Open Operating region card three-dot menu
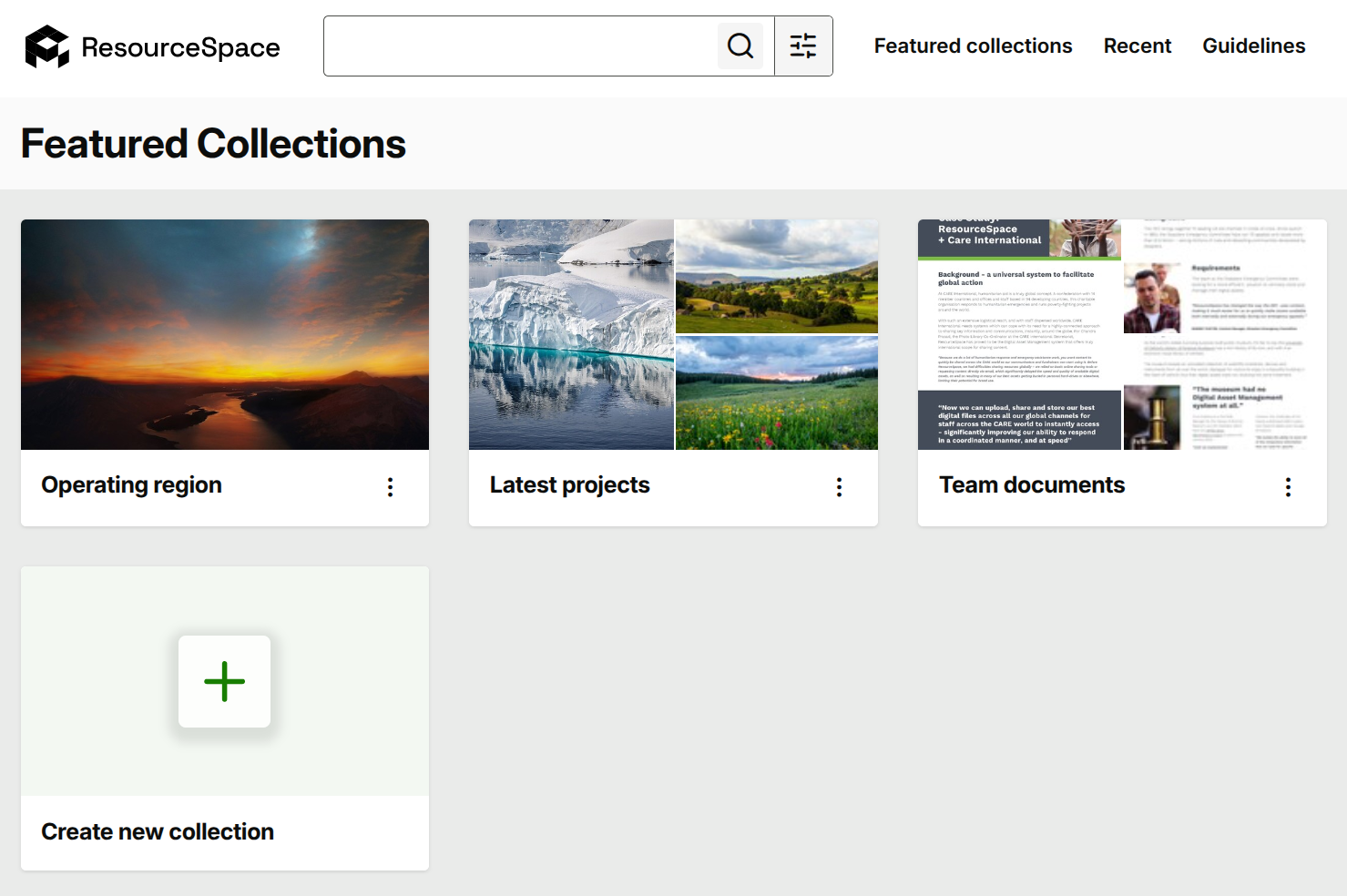Screen dimensions: 1347x896 [x=390, y=487]
